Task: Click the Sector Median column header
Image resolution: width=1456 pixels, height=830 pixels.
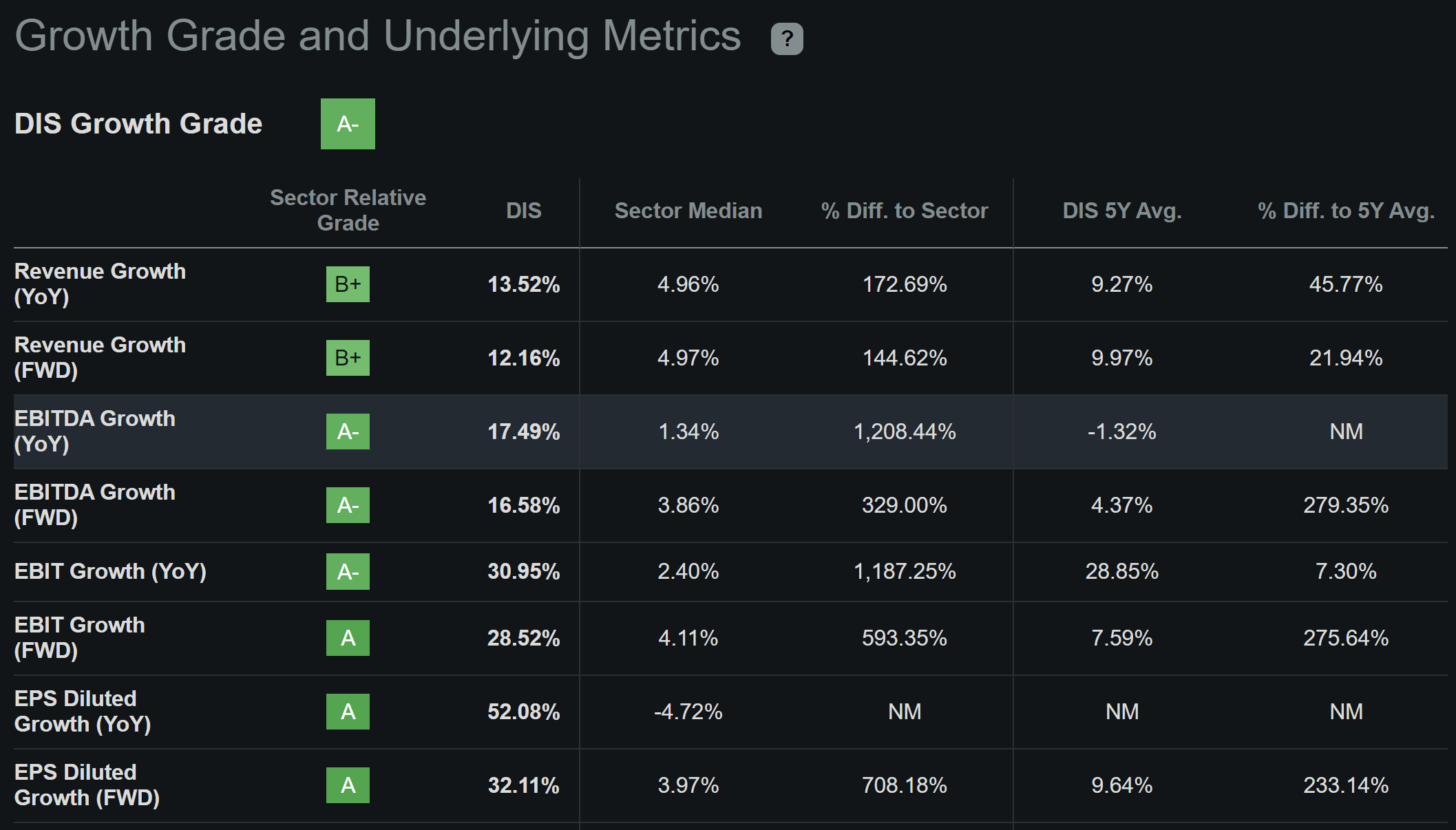Action: coord(688,211)
